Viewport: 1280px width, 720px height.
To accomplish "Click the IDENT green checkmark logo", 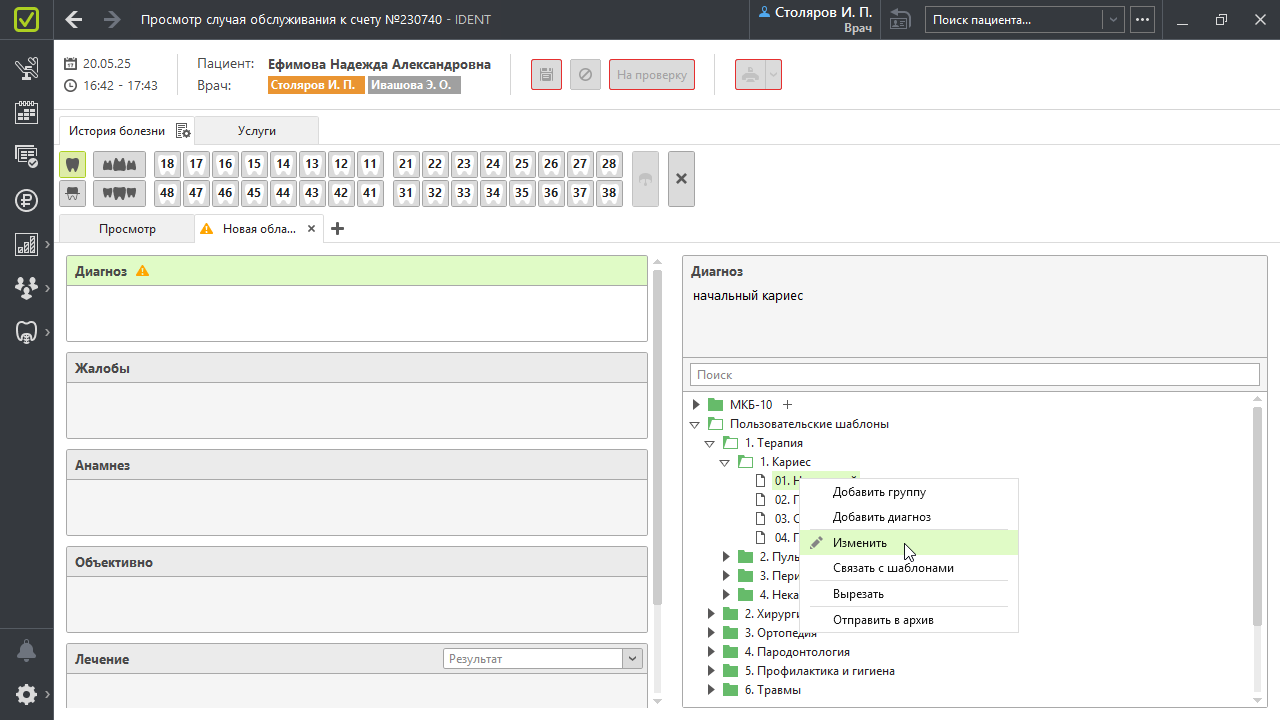I will (27, 19).
